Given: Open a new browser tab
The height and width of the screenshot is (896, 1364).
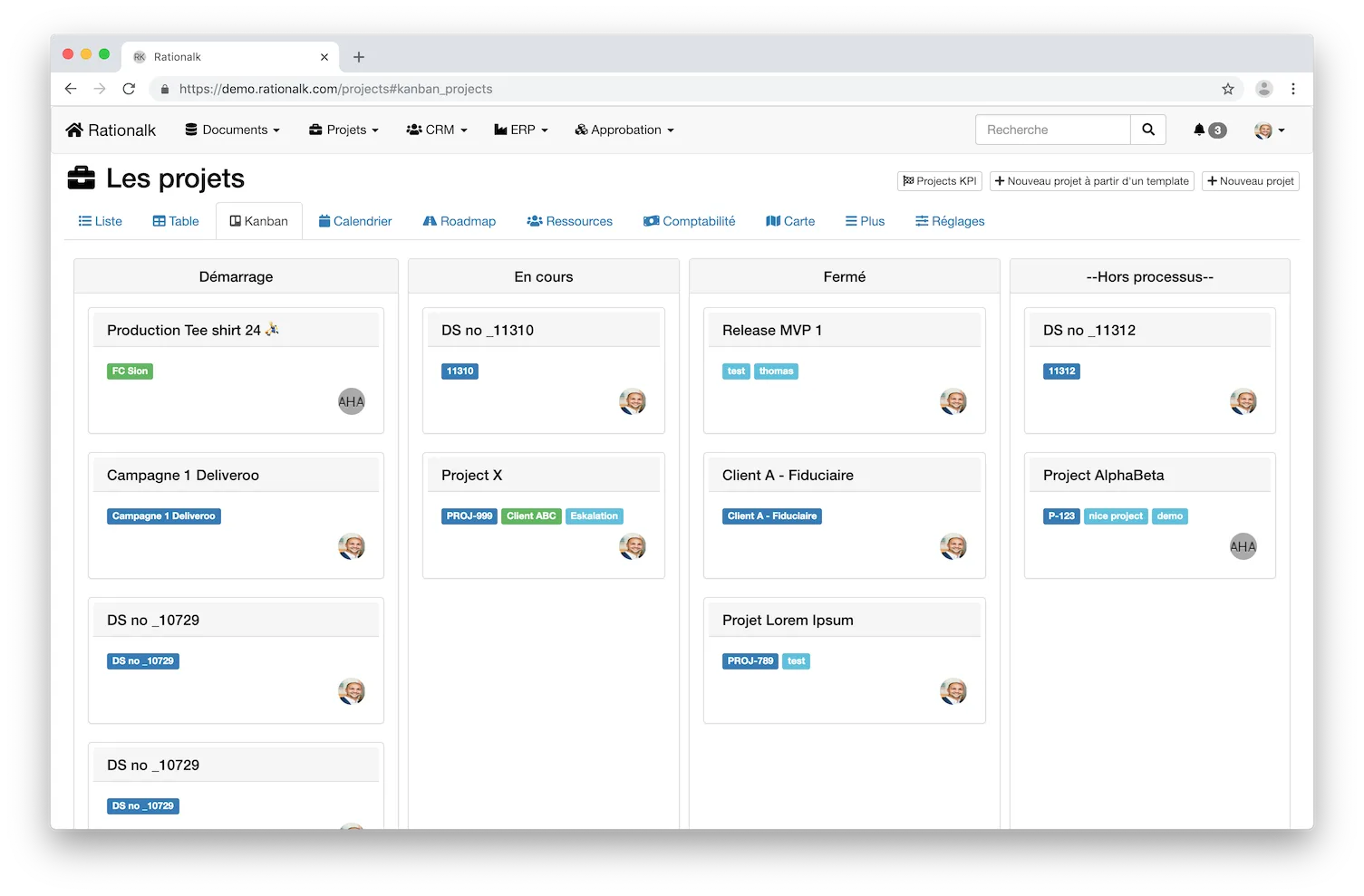Looking at the screenshot, I should pyautogui.click(x=359, y=57).
